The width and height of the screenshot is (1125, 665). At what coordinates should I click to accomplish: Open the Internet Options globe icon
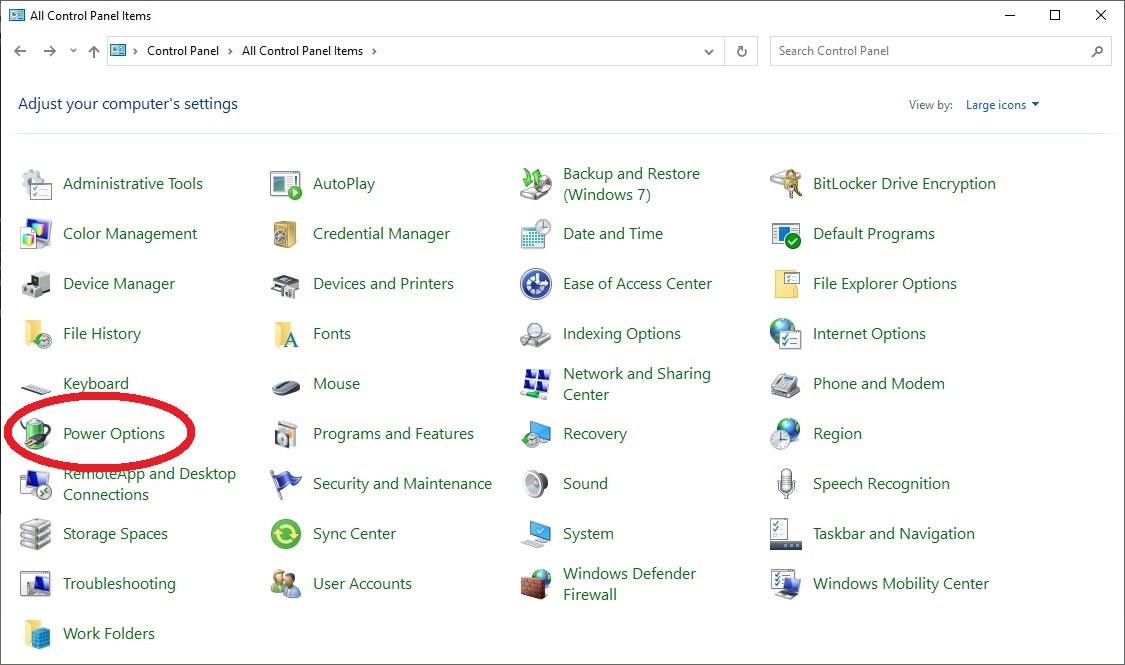(786, 334)
